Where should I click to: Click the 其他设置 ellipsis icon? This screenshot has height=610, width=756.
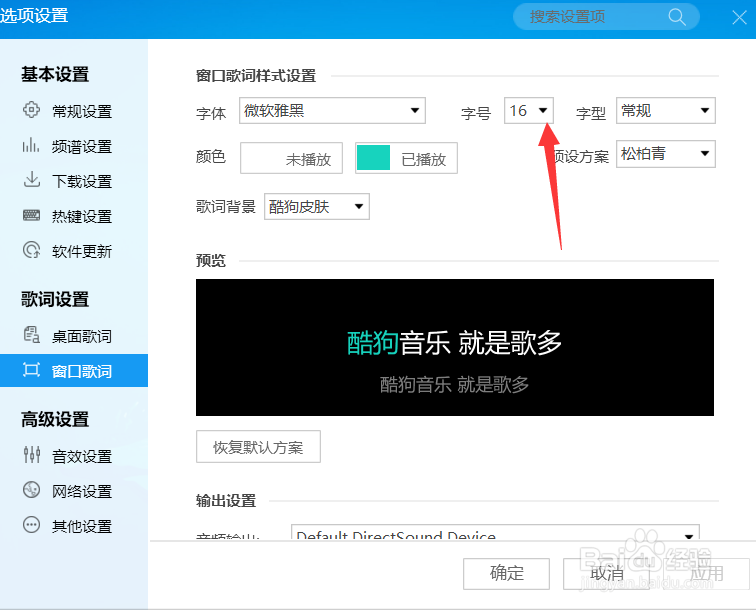tap(31, 525)
